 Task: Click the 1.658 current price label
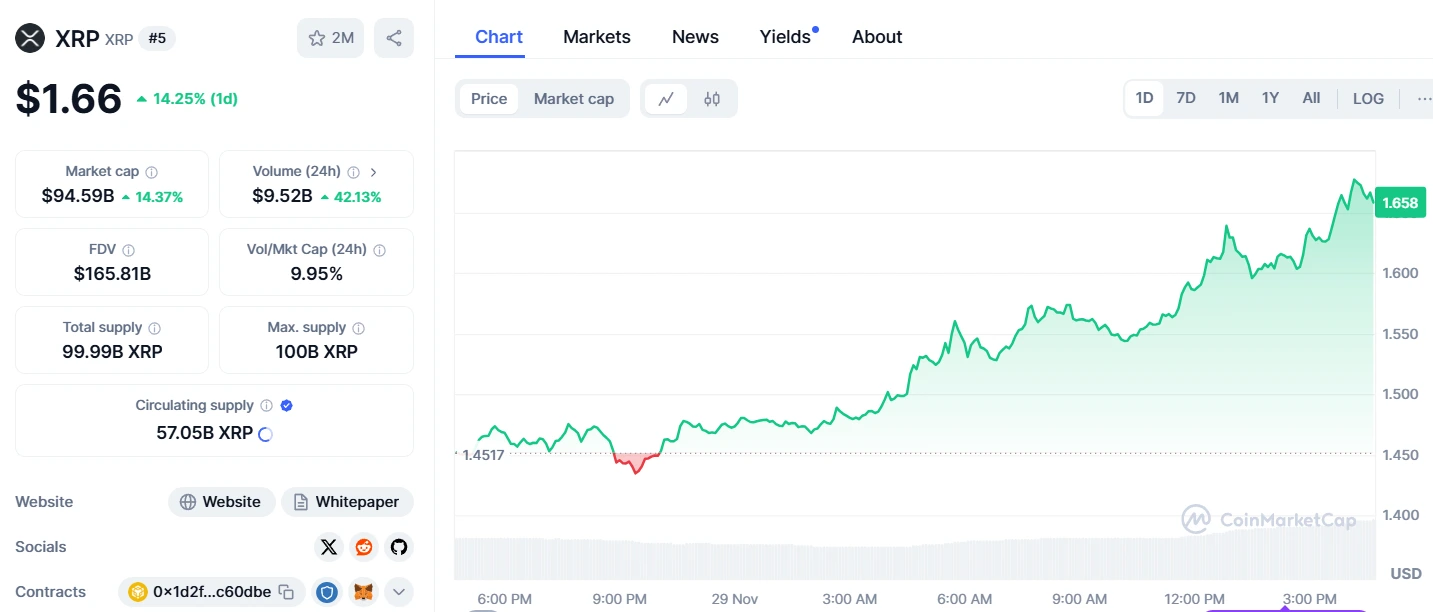click(1399, 203)
